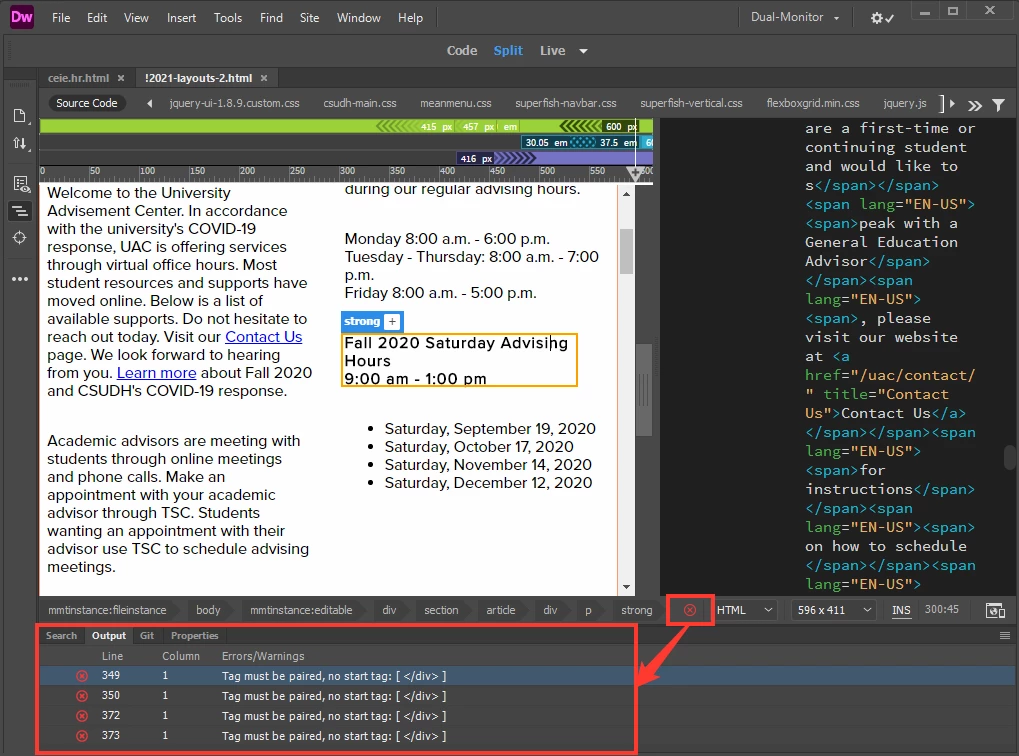1019x756 pixels.
Task: Toggle the INS insert mode indicator
Action: coord(901,610)
